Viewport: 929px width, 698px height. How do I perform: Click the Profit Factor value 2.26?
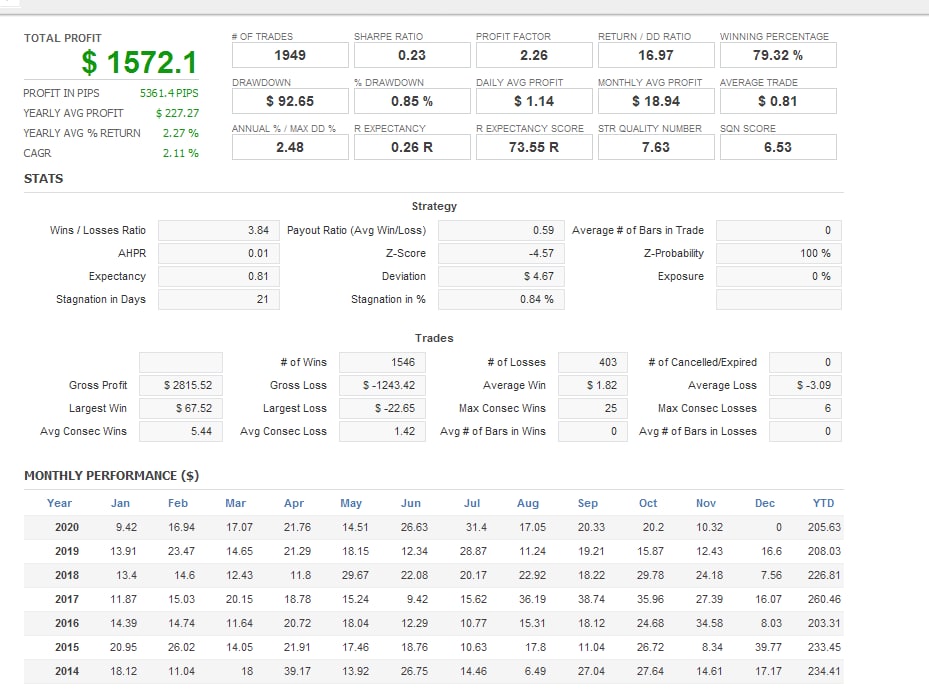(x=534, y=55)
